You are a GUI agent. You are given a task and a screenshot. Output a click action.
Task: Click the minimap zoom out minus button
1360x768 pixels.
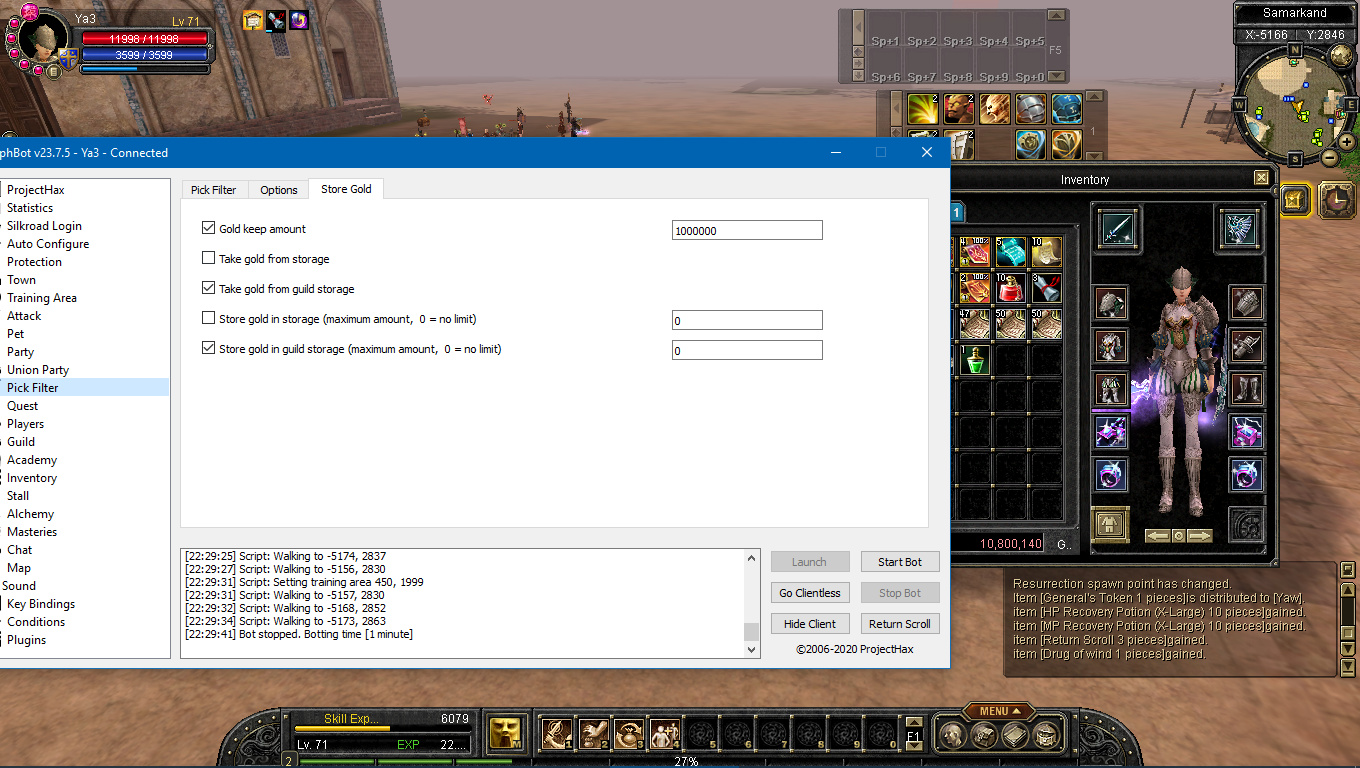pos(1329,158)
